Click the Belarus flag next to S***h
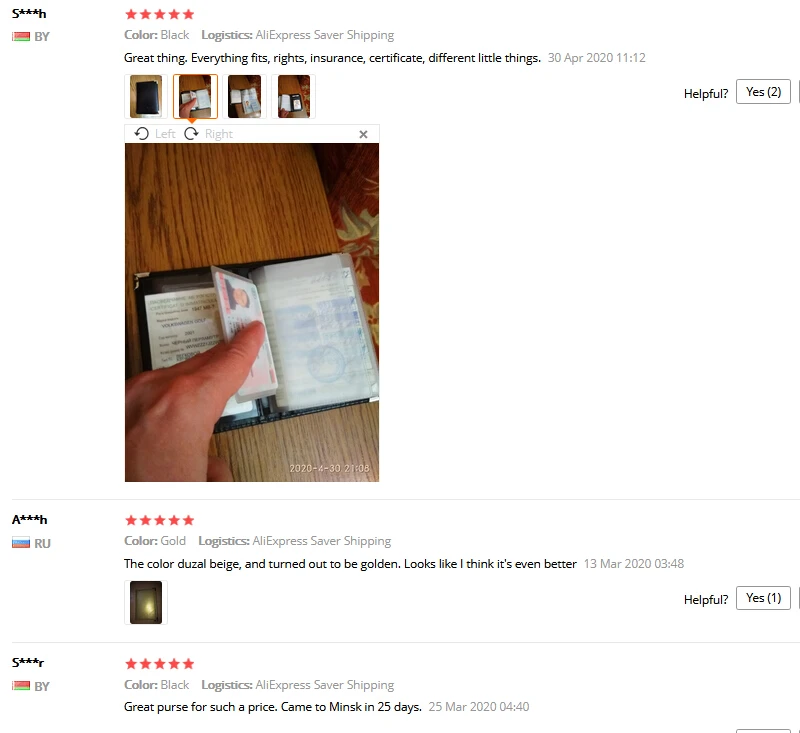This screenshot has width=800, height=733. point(21,37)
